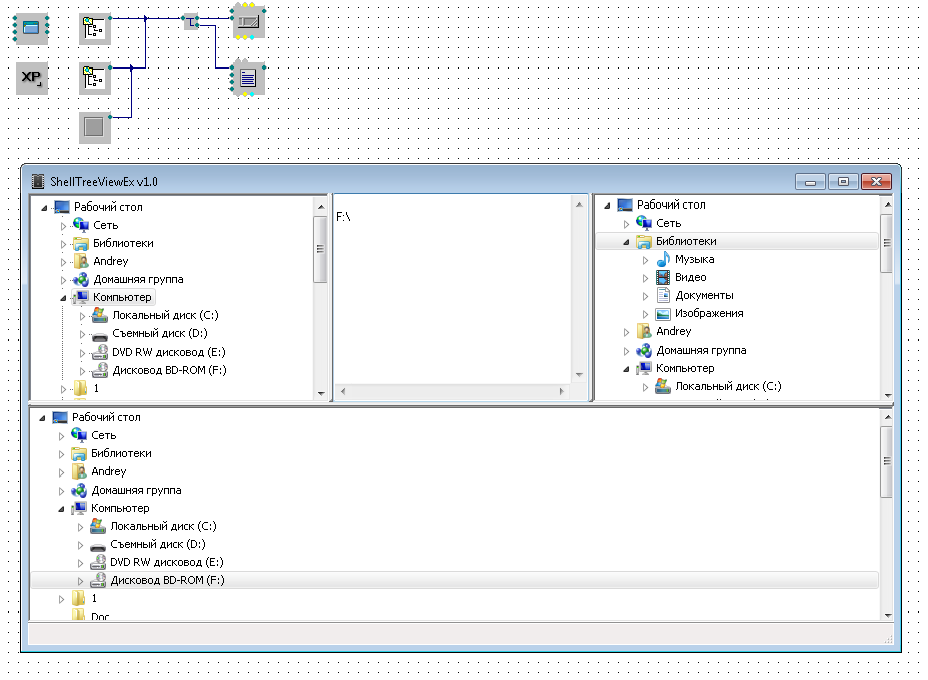Click the plain gray square component block
The width and height of the screenshot is (928, 680).
click(x=95, y=127)
